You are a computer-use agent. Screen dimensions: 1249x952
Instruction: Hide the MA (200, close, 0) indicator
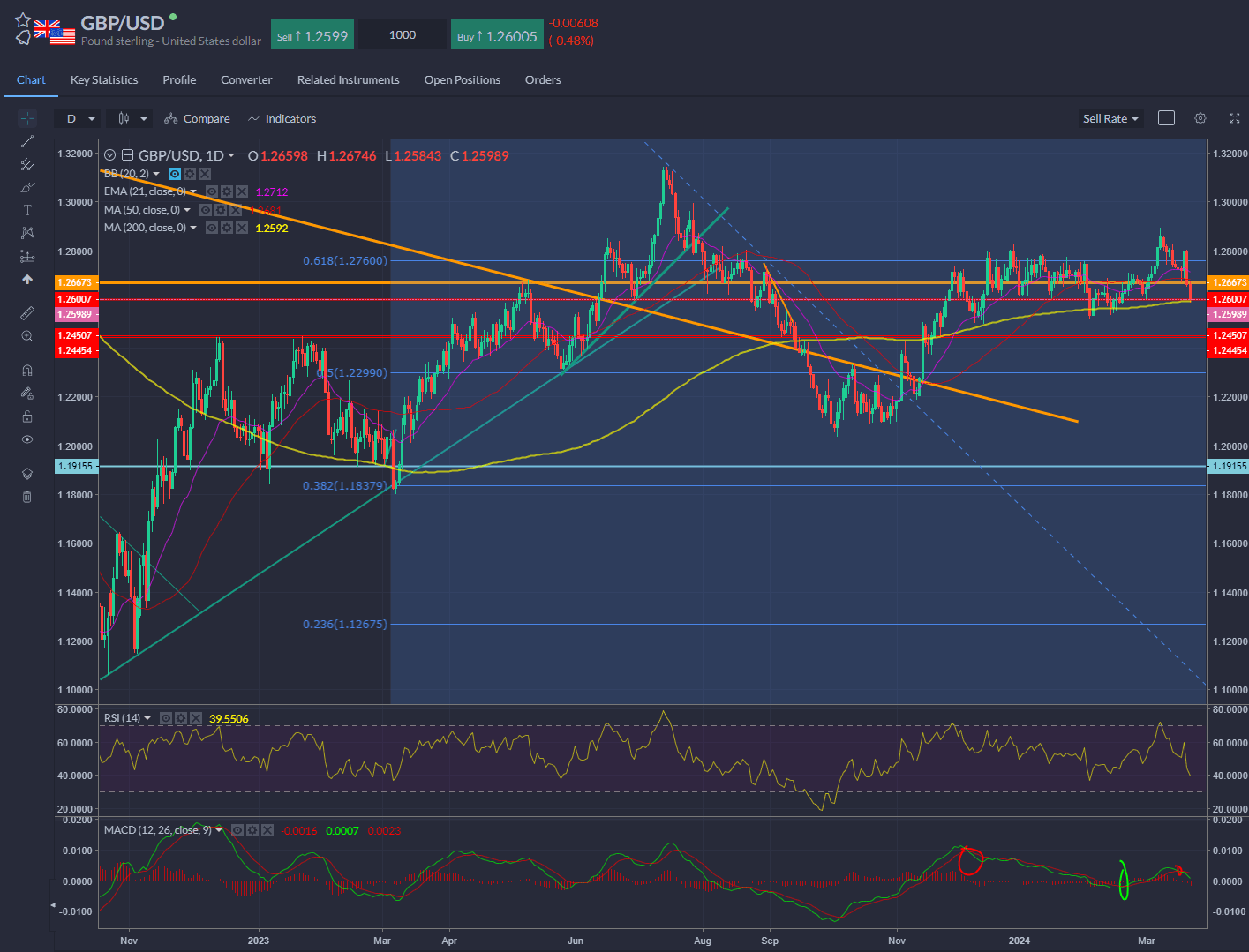point(212,228)
